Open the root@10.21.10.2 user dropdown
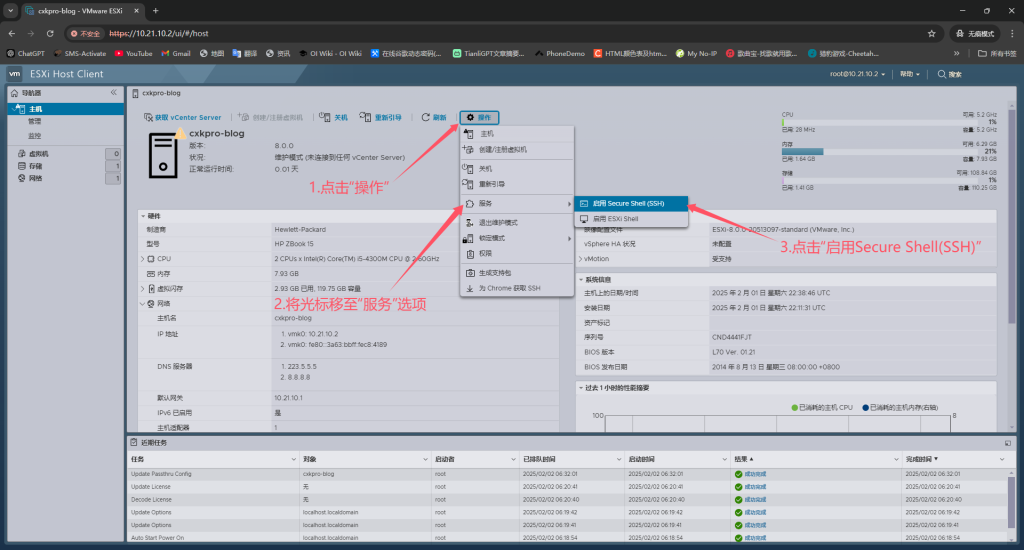 (x=857, y=74)
